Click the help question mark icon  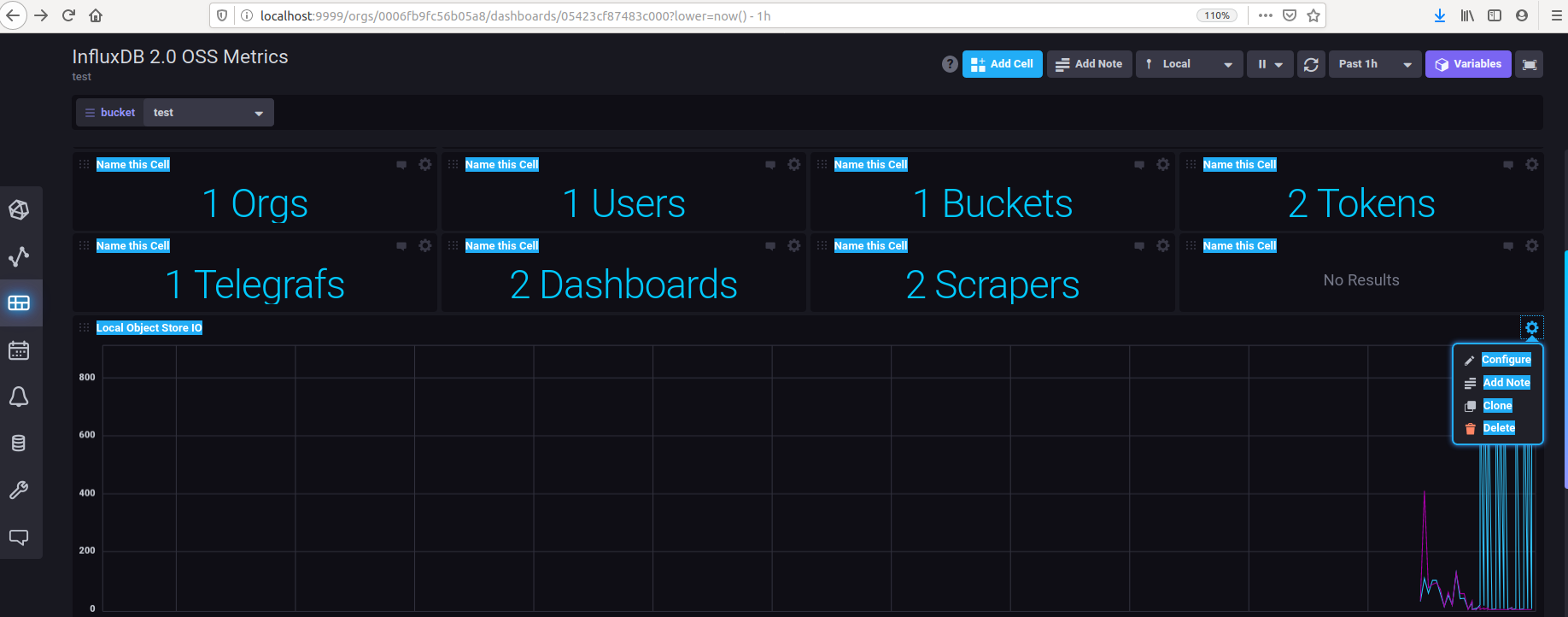(x=950, y=64)
